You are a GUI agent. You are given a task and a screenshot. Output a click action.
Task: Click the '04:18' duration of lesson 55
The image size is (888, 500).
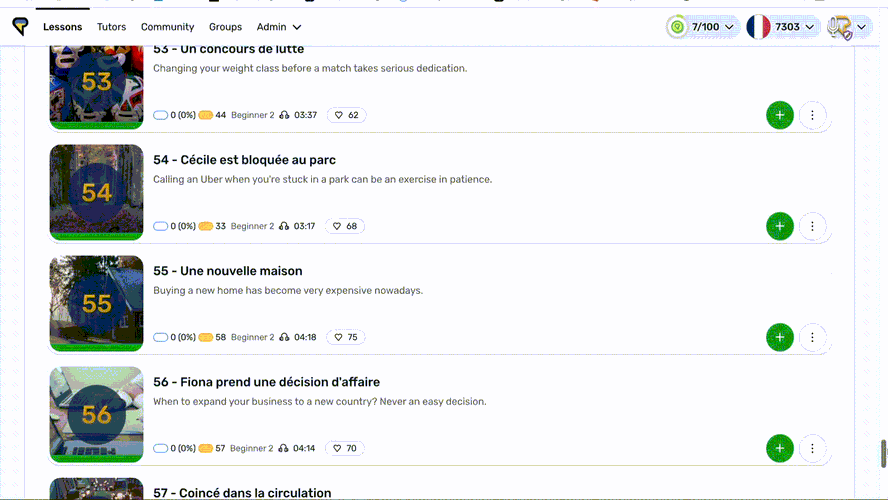(x=305, y=337)
